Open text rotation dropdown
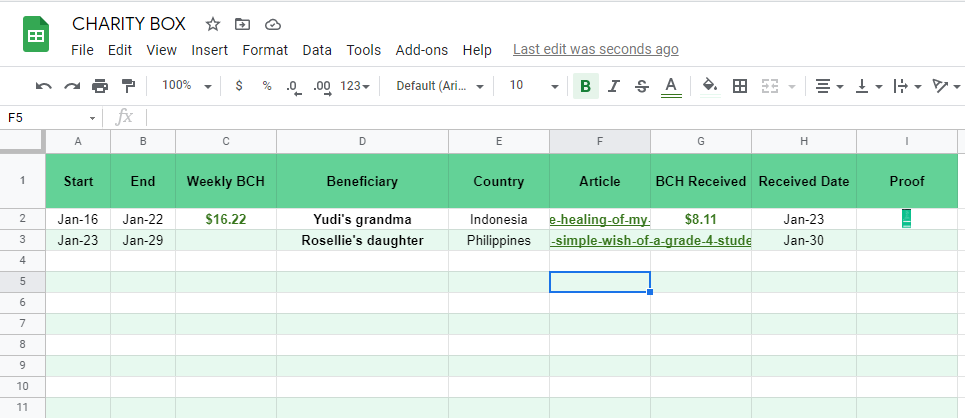This screenshot has width=965, height=418. (946, 86)
